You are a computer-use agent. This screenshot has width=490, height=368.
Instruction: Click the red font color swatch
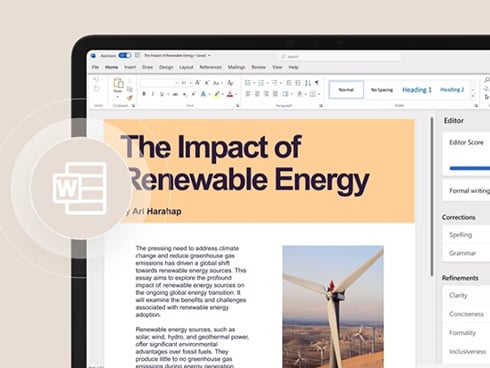coord(230,94)
